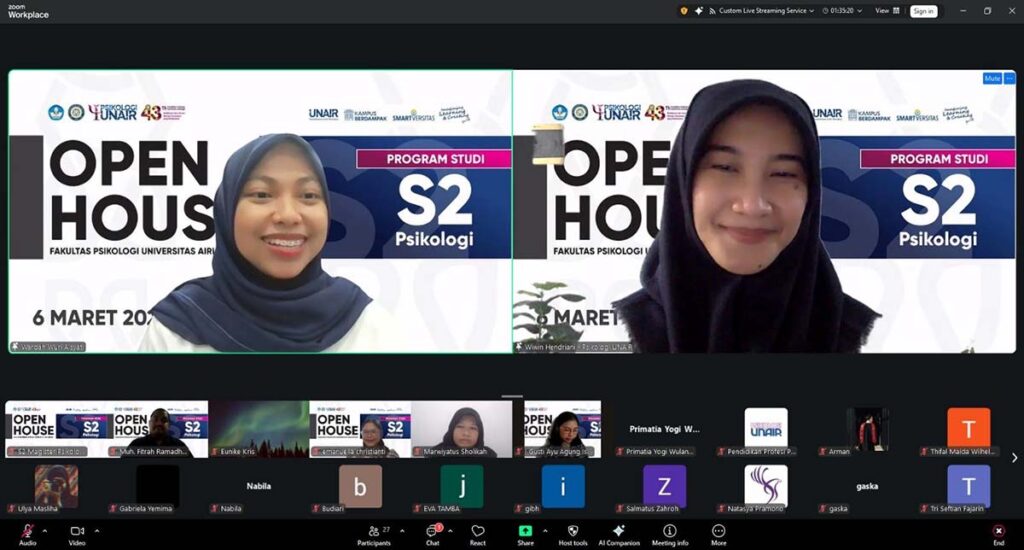Open Host tools shield icon
This screenshot has height=550, width=1024.
point(572,534)
